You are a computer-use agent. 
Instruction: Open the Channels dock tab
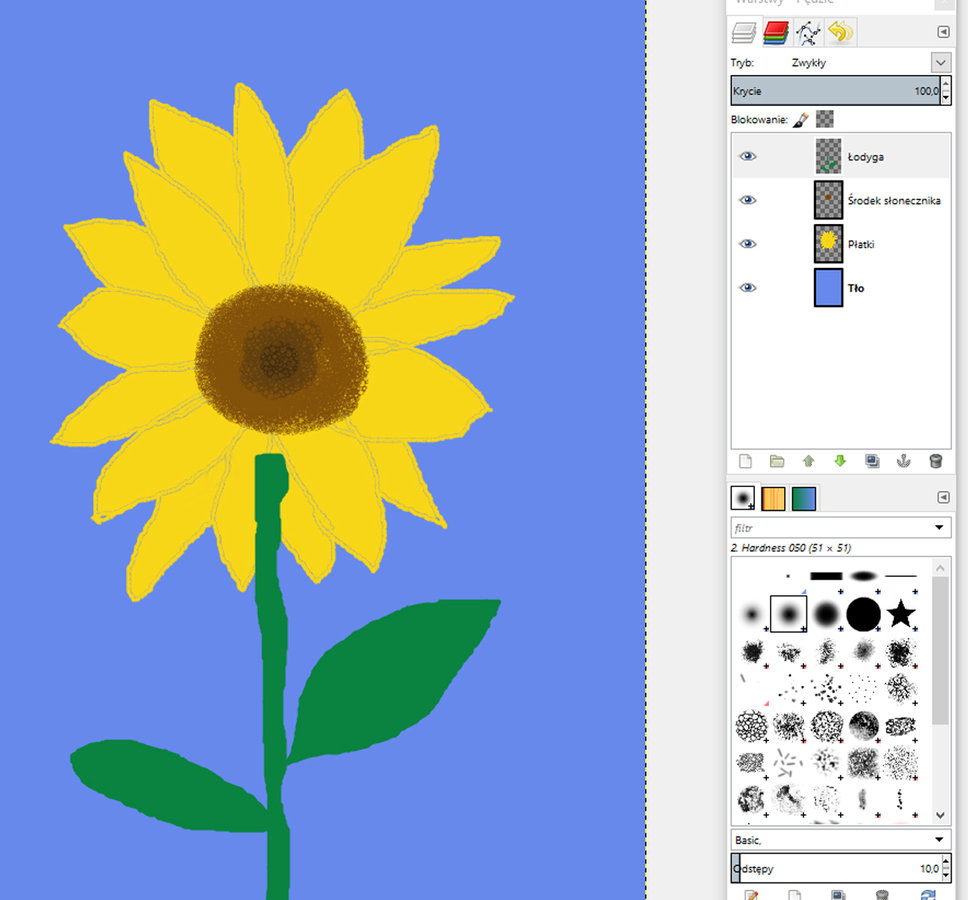point(775,32)
